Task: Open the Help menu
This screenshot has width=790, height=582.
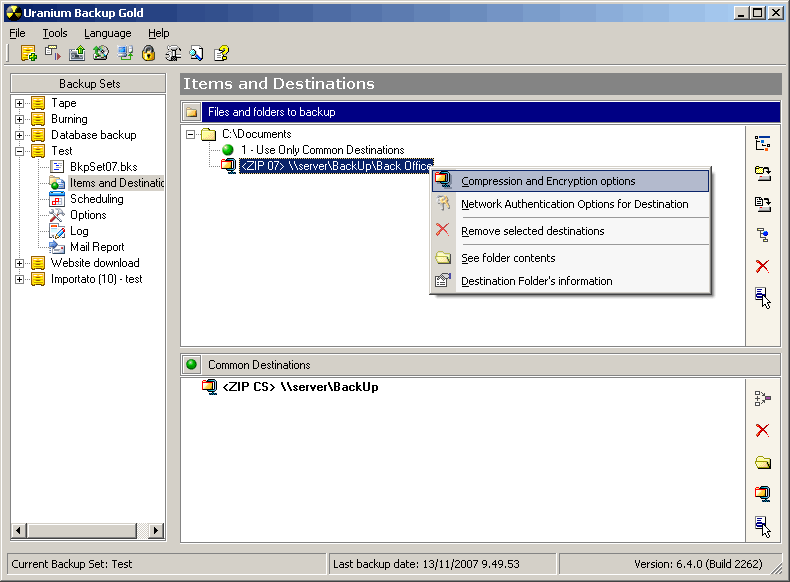Action: pos(158,33)
